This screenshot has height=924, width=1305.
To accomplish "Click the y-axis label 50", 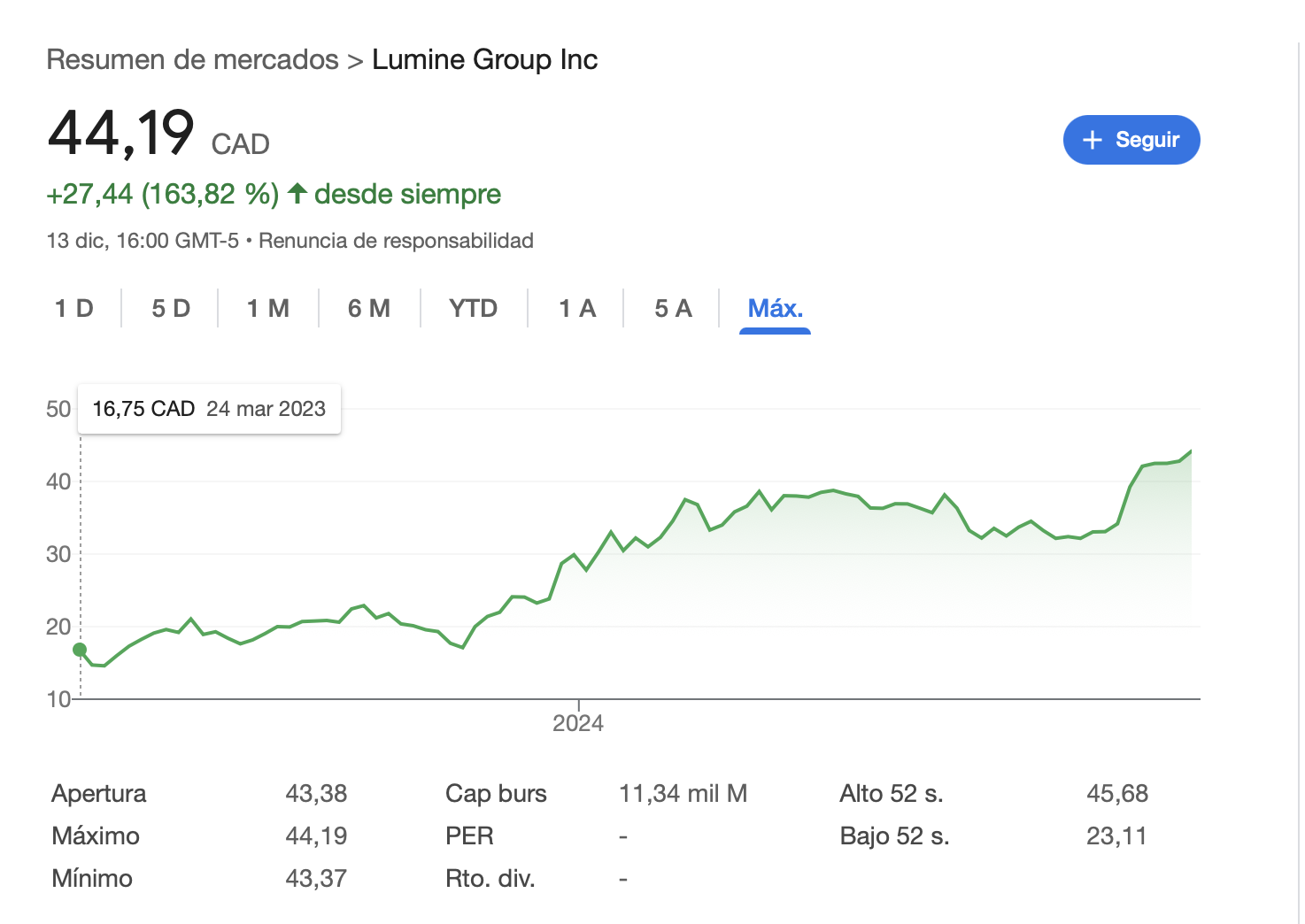I will [58, 409].
